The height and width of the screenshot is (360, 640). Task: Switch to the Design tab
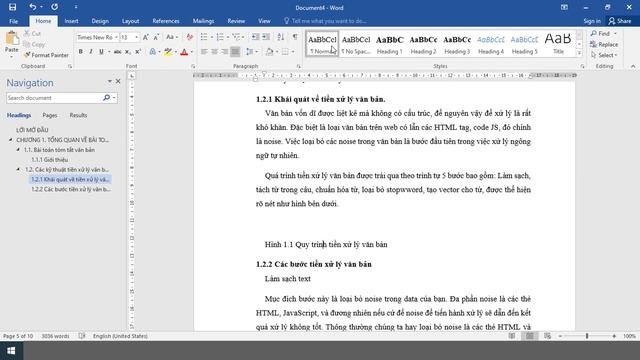(x=100, y=21)
